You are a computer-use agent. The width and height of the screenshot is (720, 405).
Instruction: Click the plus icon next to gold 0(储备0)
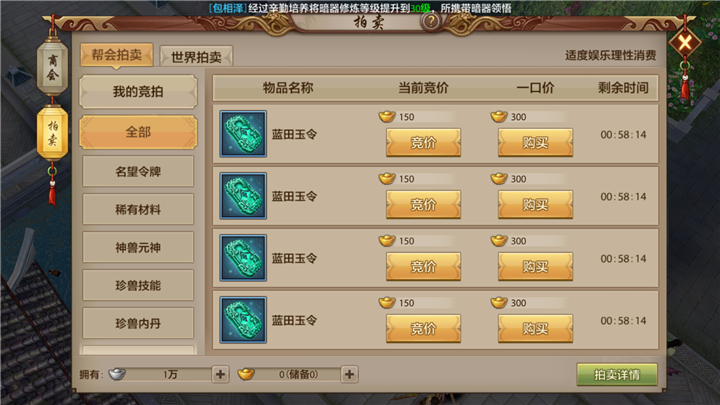click(x=349, y=374)
